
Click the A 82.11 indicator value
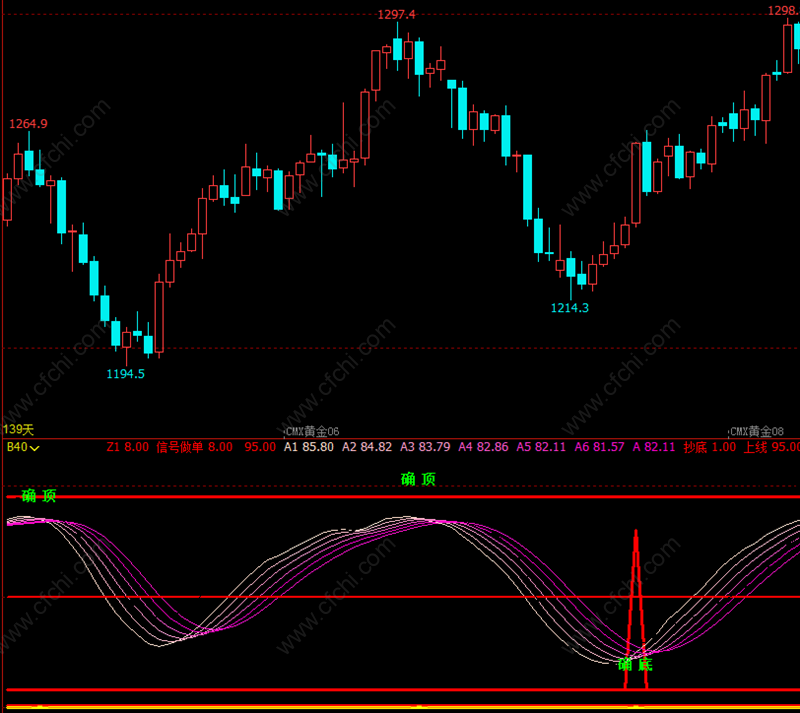(654, 447)
